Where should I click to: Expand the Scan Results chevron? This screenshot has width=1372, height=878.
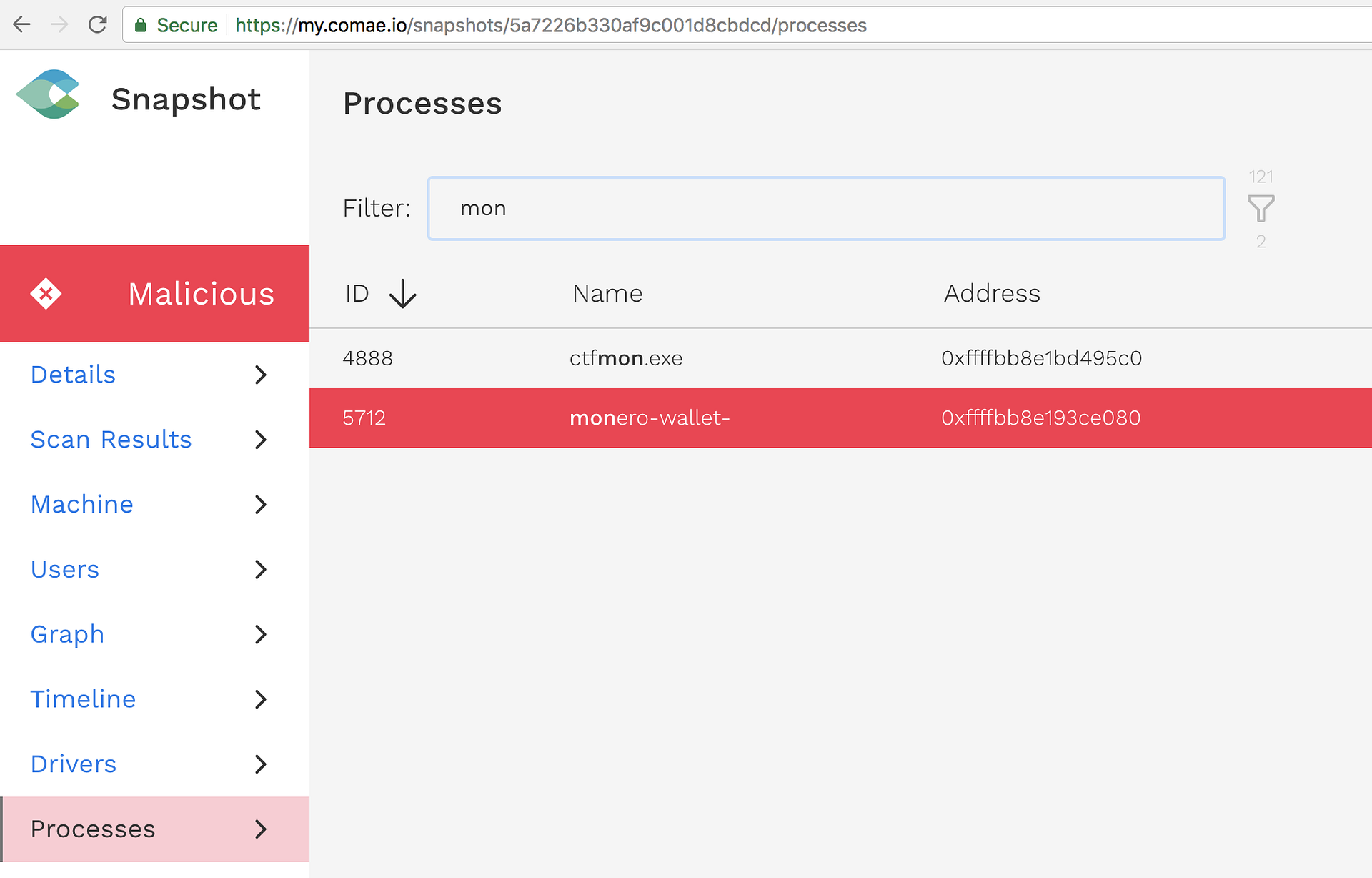click(261, 440)
